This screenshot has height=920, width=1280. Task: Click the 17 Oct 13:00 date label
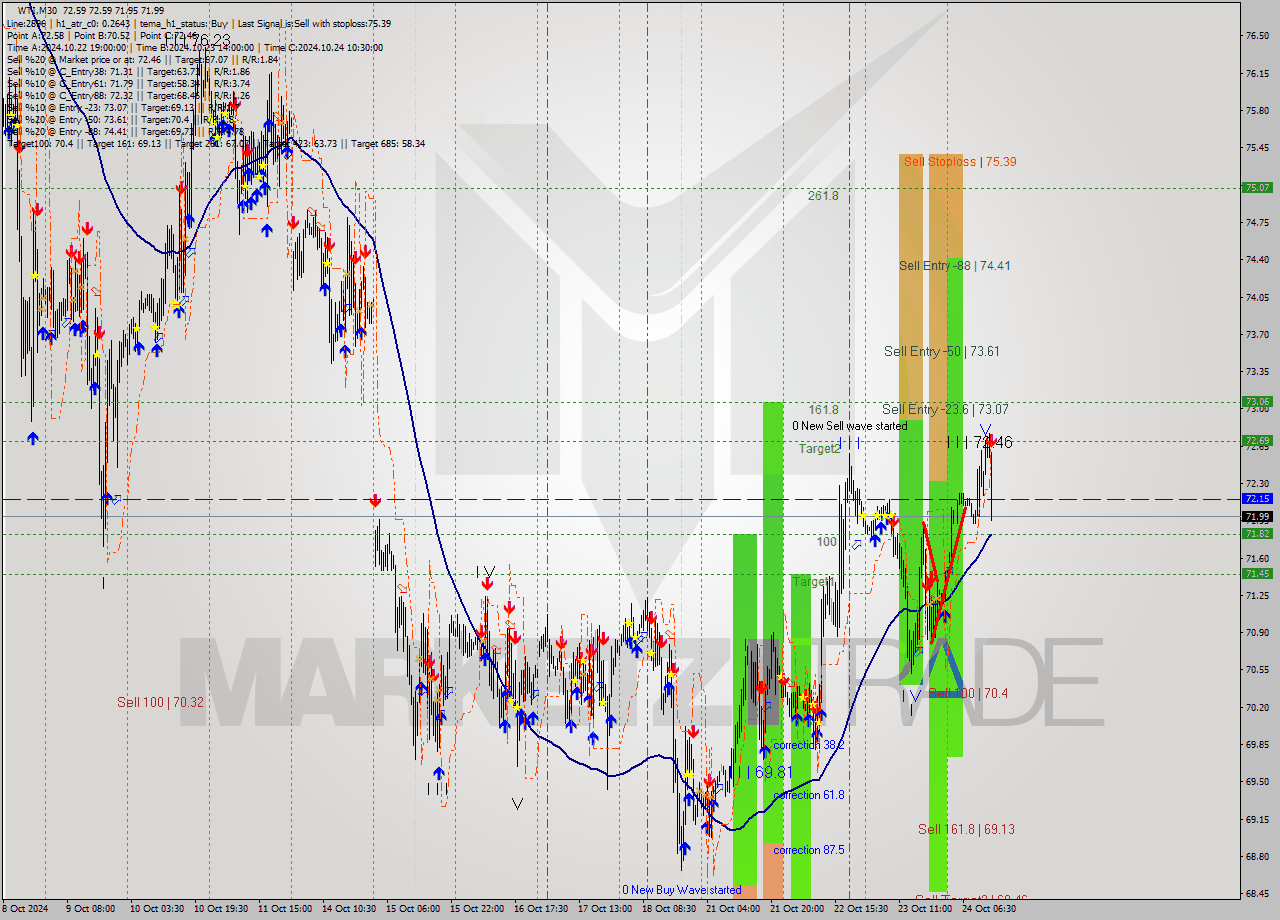[x=604, y=909]
